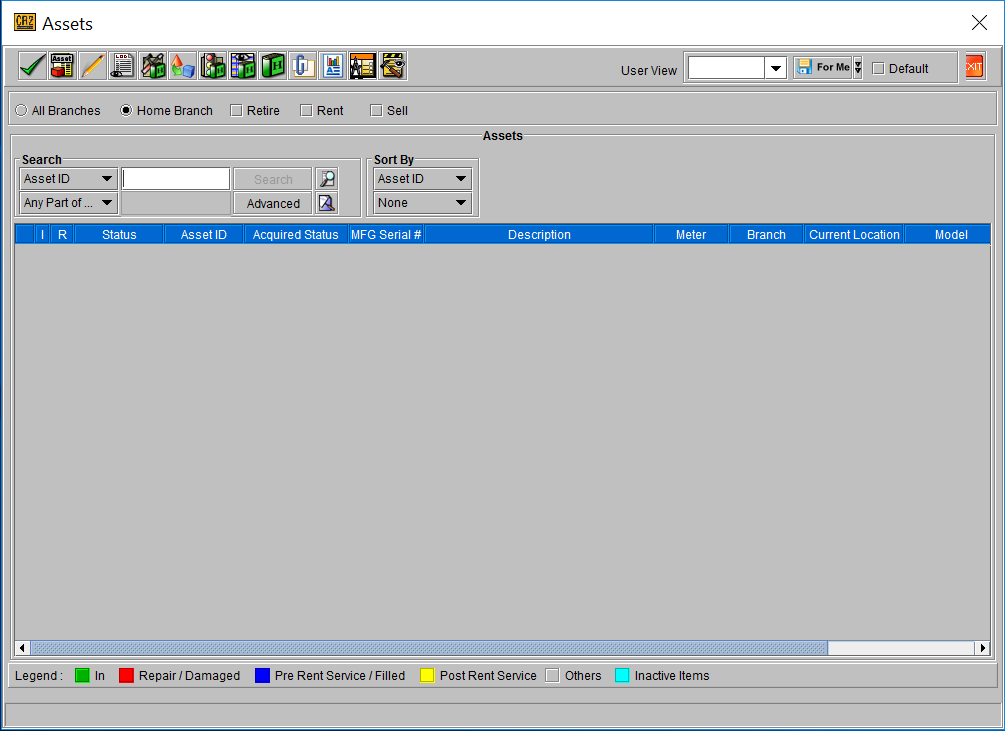Click the yellow Post Rent Service swatch

pos(427,675)
